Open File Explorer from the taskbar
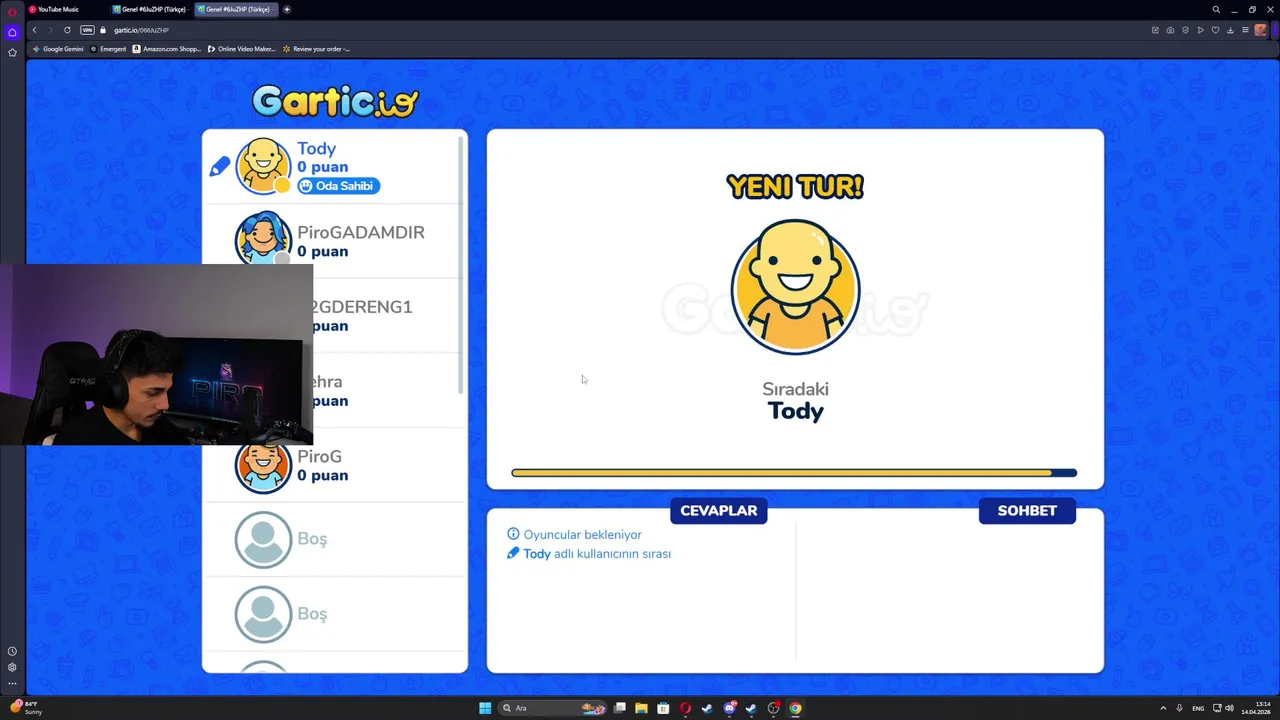 pos(641,708)
